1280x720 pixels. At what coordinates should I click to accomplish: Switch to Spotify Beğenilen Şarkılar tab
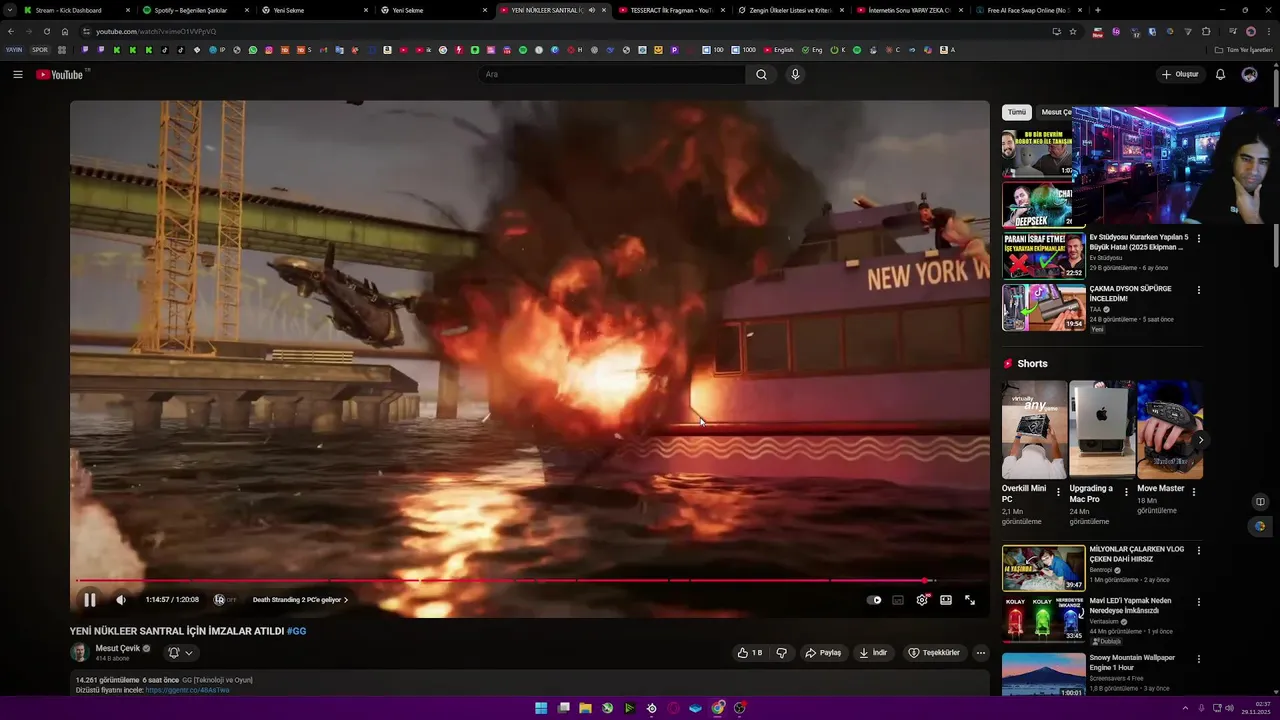[195, 10]
